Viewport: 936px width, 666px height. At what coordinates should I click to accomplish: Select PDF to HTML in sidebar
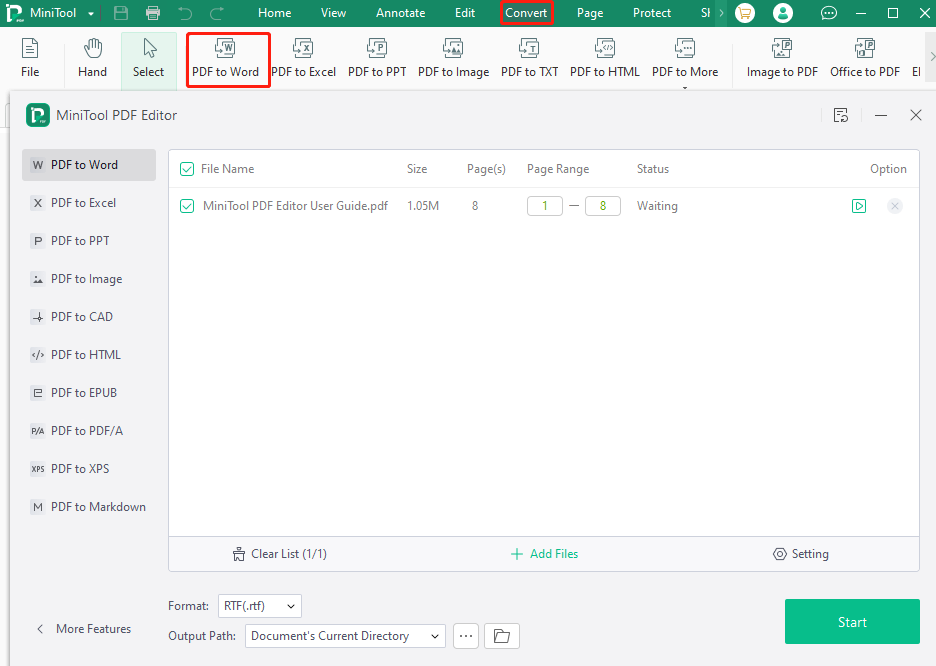tap(89, 355)
